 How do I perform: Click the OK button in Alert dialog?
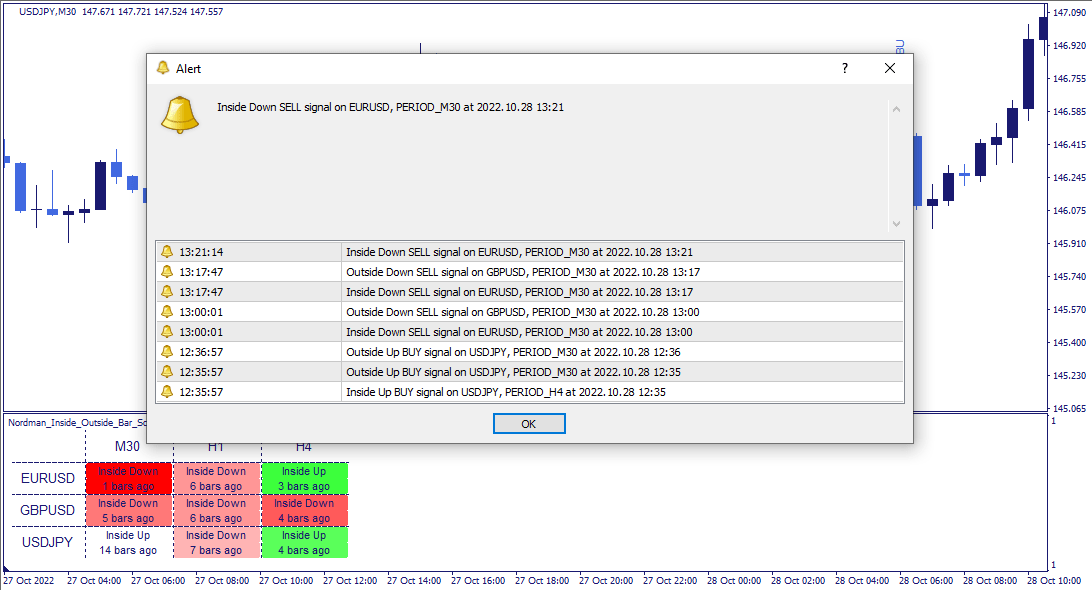pos(529,424)
